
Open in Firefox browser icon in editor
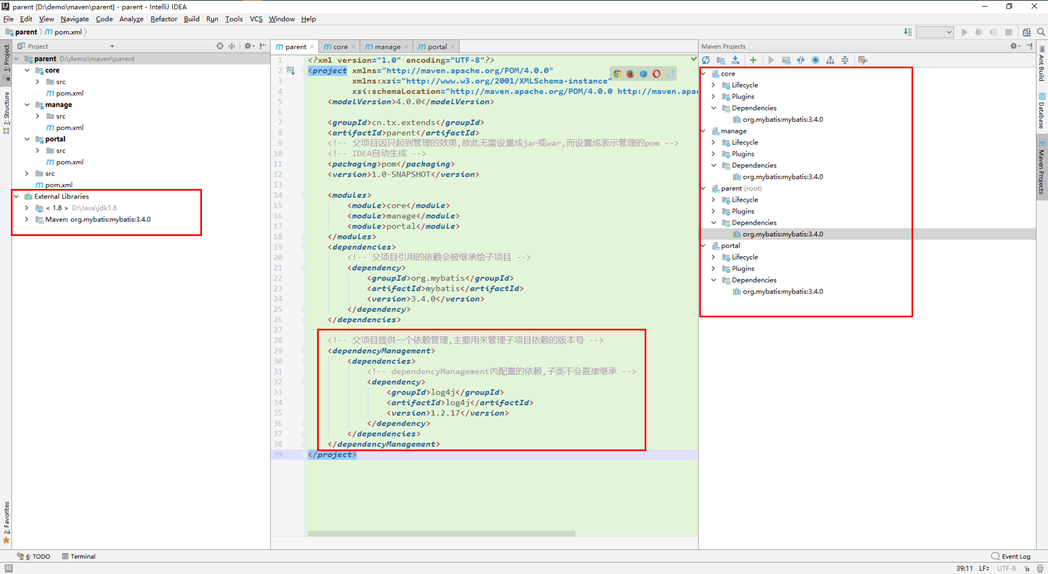pos(630,74)
